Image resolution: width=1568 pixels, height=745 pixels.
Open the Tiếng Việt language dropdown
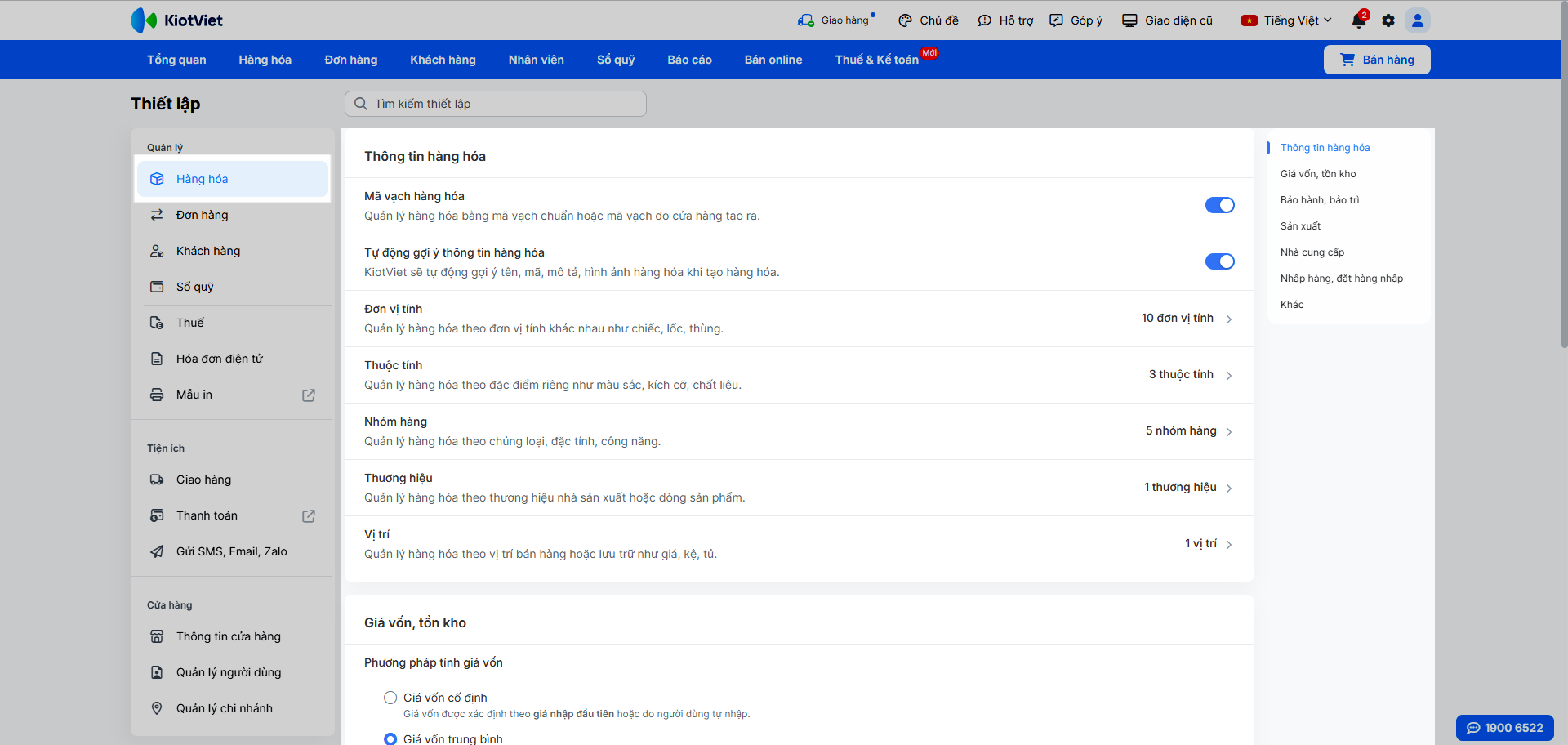(1286, 20)
